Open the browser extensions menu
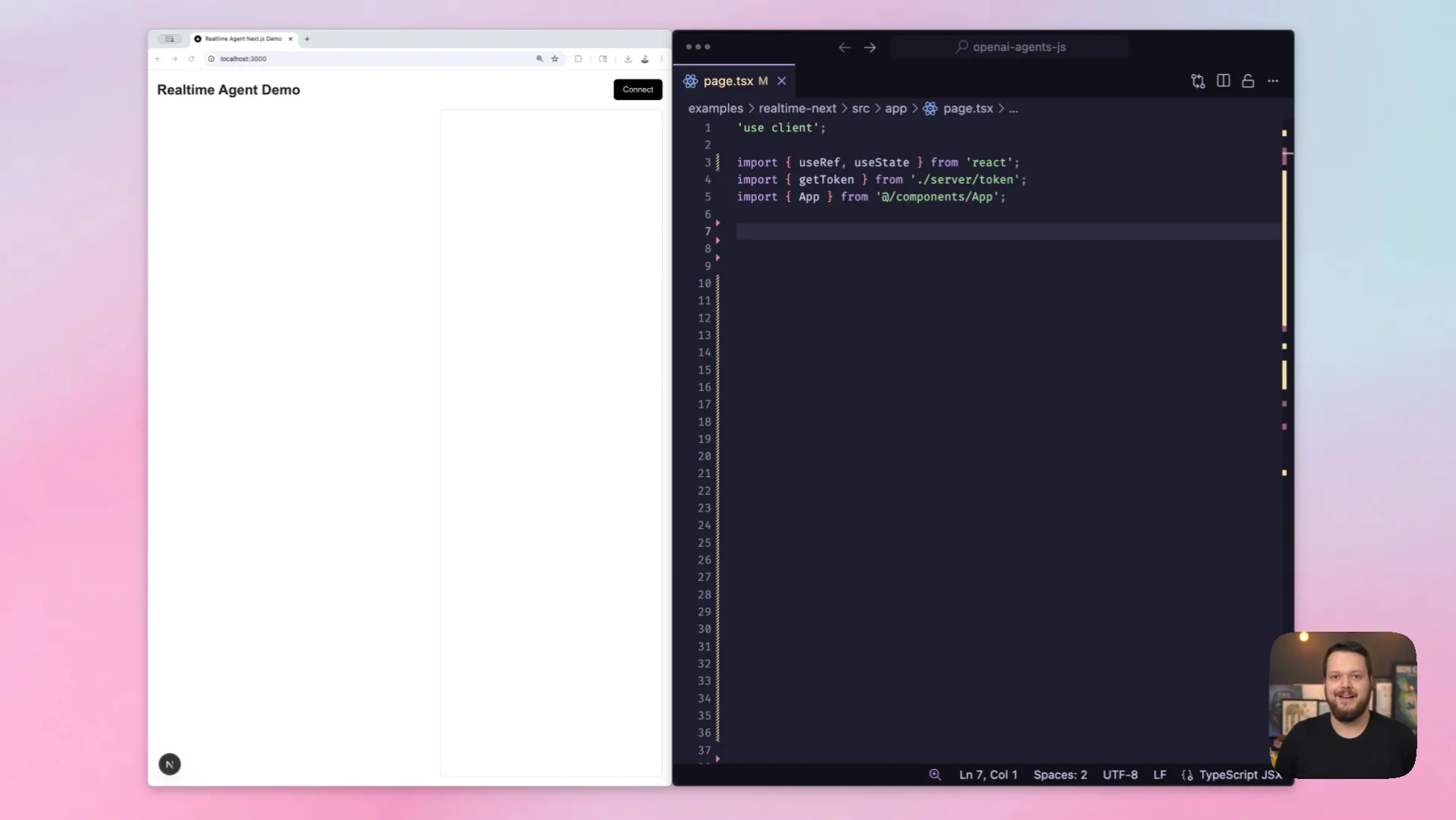The height and width of the screenshot is (820, 1456). pyautogui.click(x=578, y=58)
